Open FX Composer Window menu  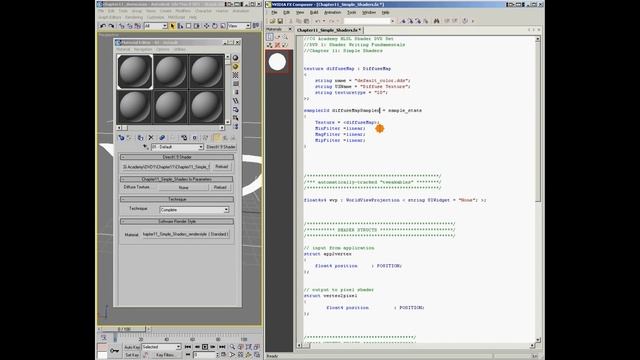coord(369,13)
